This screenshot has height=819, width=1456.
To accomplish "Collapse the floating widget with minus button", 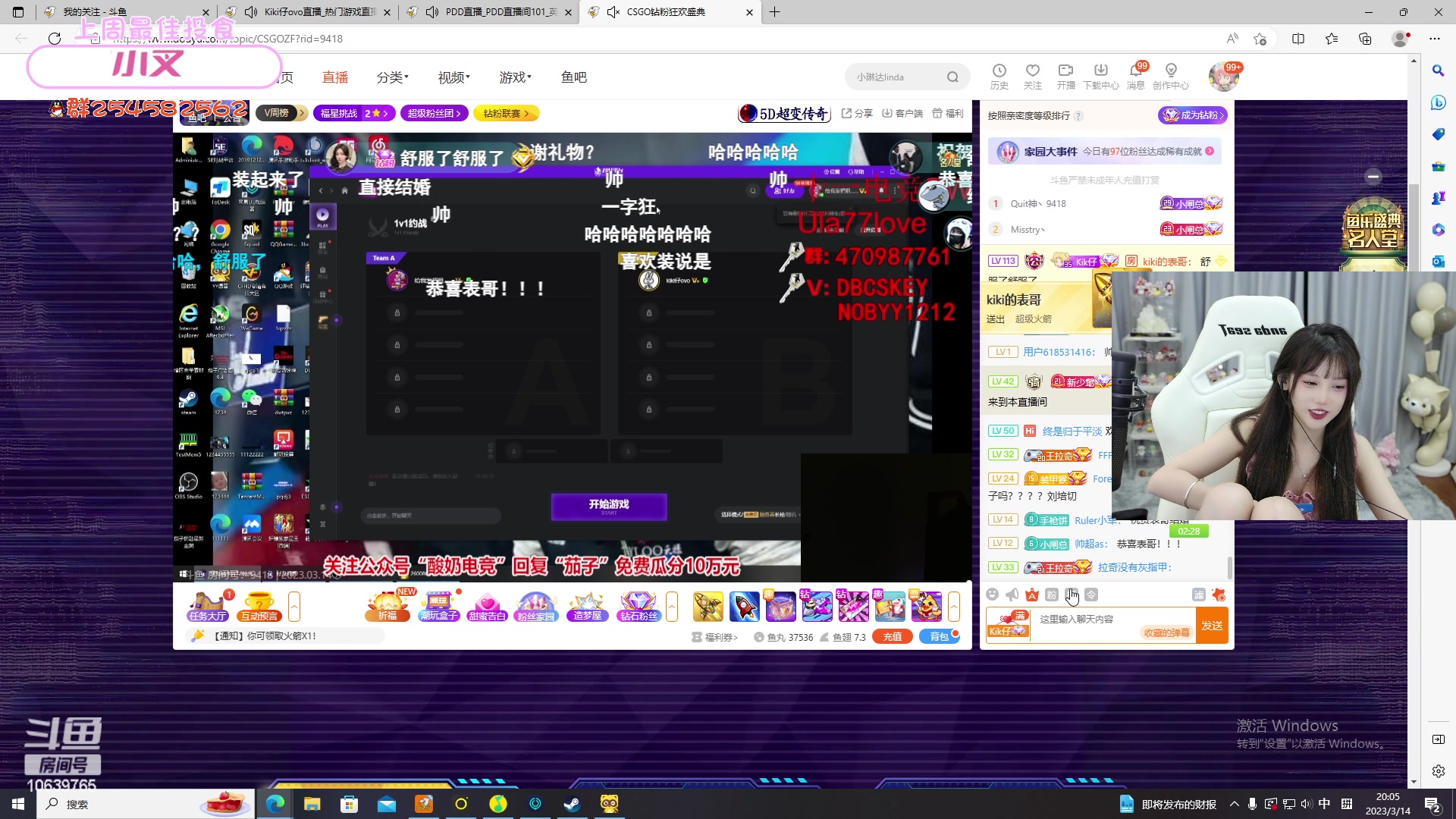I will coord(1373,177).
